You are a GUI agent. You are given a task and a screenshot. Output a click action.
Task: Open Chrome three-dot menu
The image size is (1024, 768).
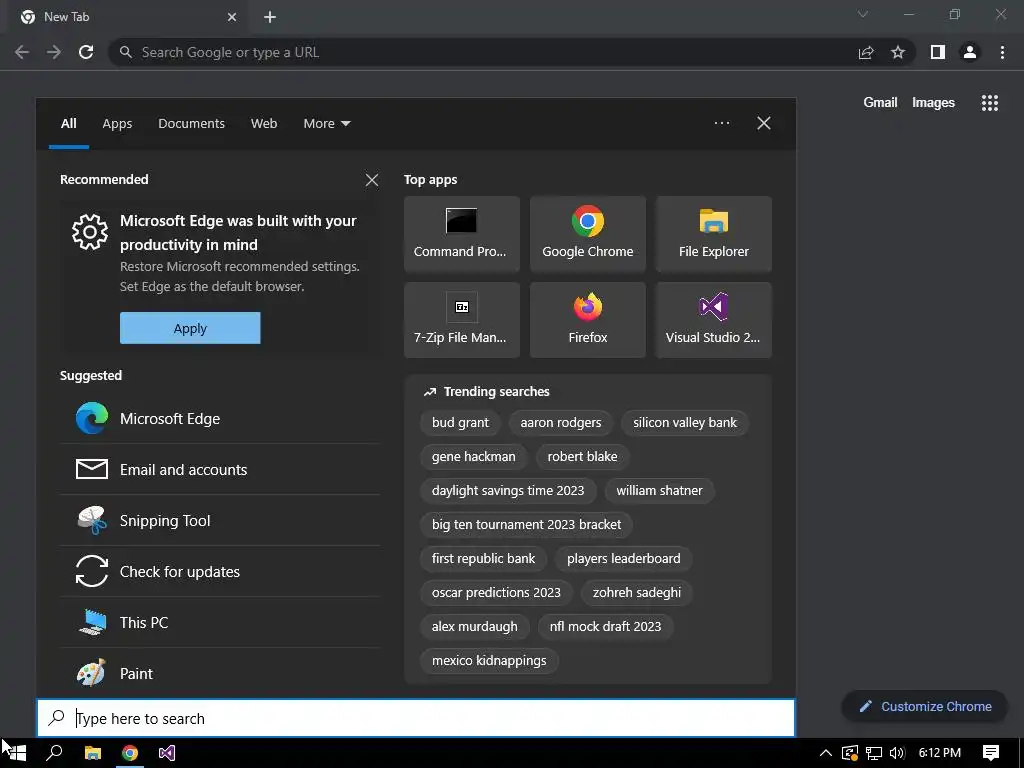(x=1002, y=52)
